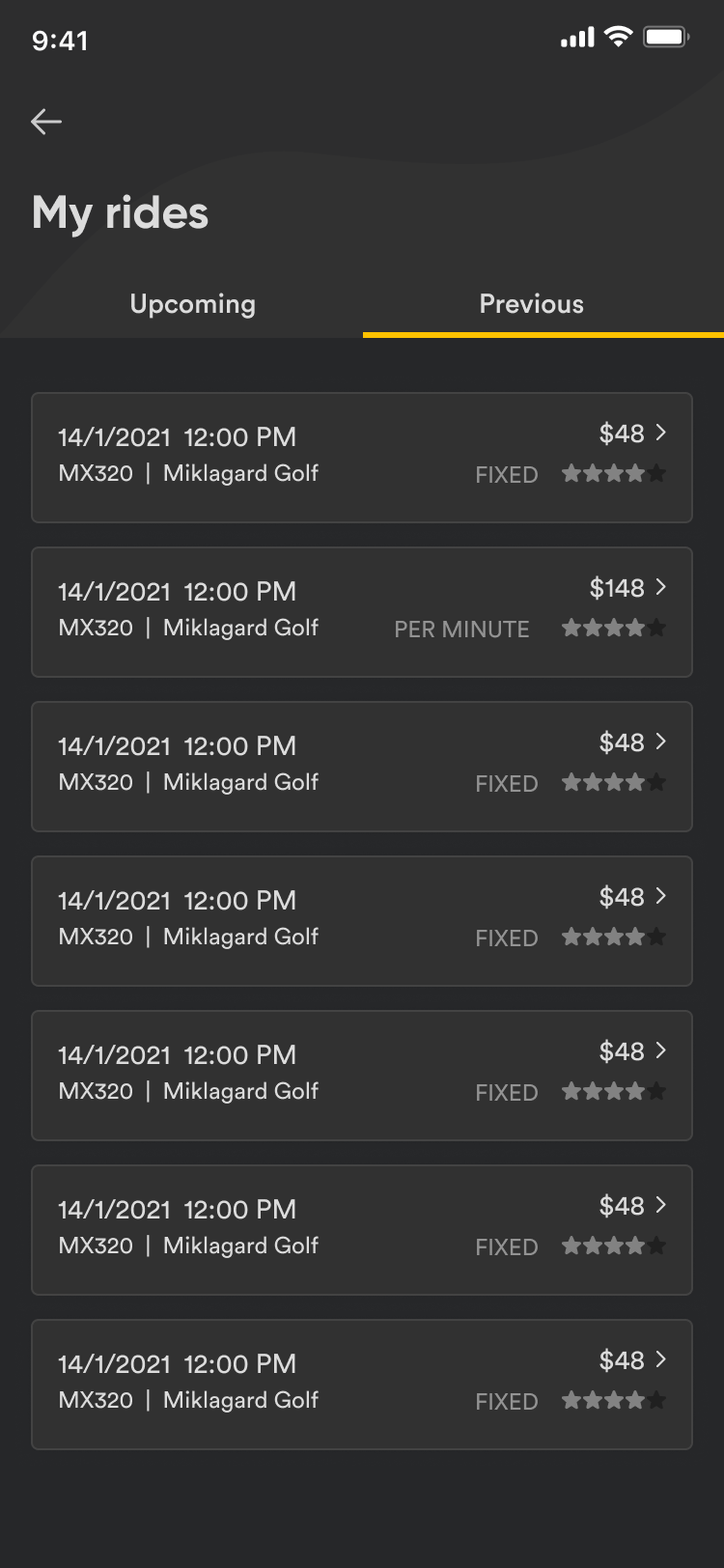Click the My rides heading
This screenshot has height=1568, width=724.
(120, 212)
